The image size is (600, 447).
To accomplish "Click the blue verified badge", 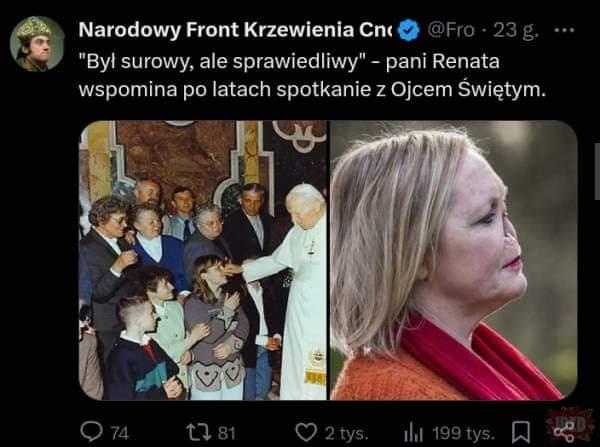I will pos(409,30).
